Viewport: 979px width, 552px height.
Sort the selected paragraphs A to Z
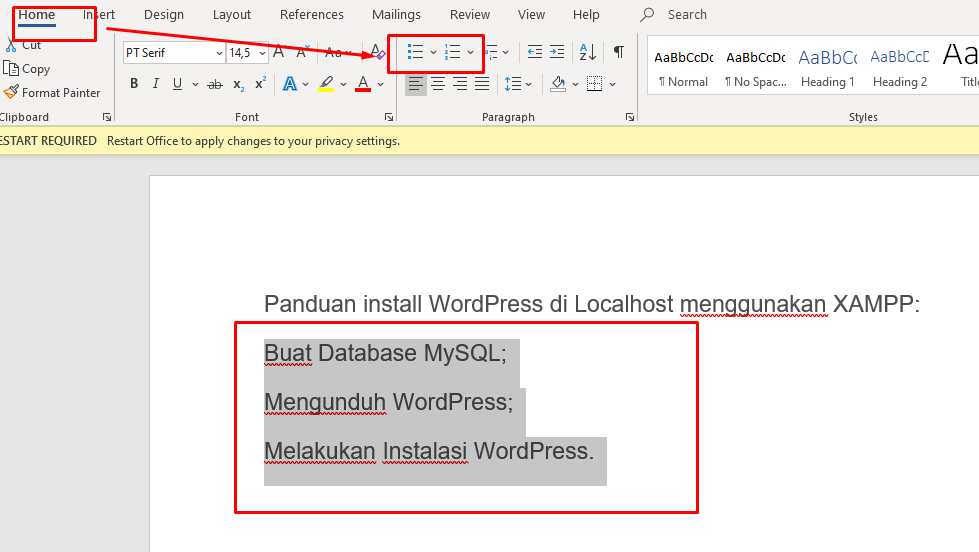[588, 52]
